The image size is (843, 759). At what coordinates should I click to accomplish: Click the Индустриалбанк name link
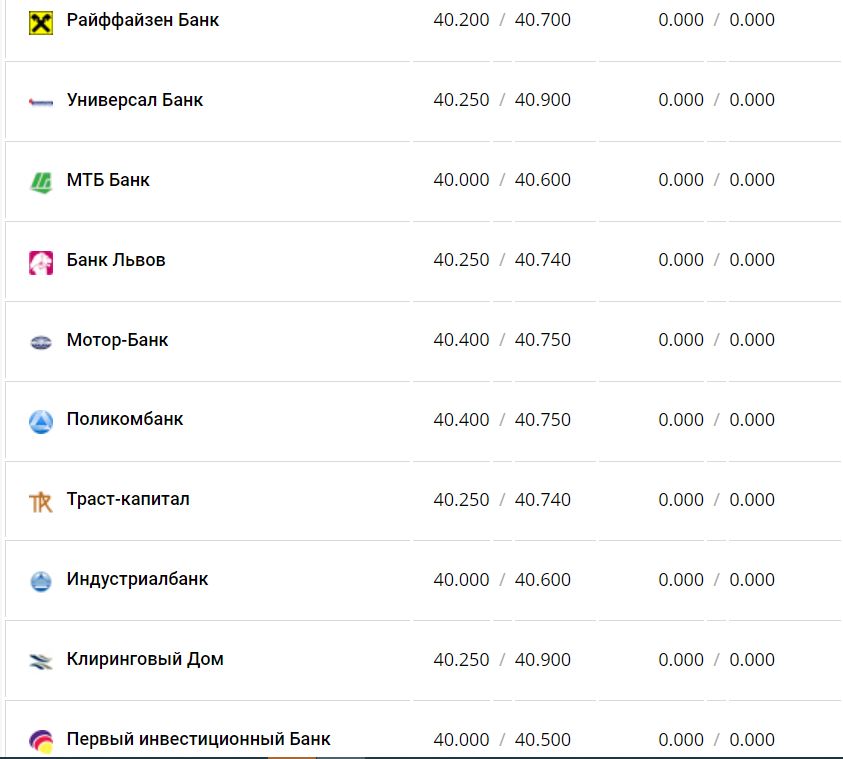click(x=137, y=580)
